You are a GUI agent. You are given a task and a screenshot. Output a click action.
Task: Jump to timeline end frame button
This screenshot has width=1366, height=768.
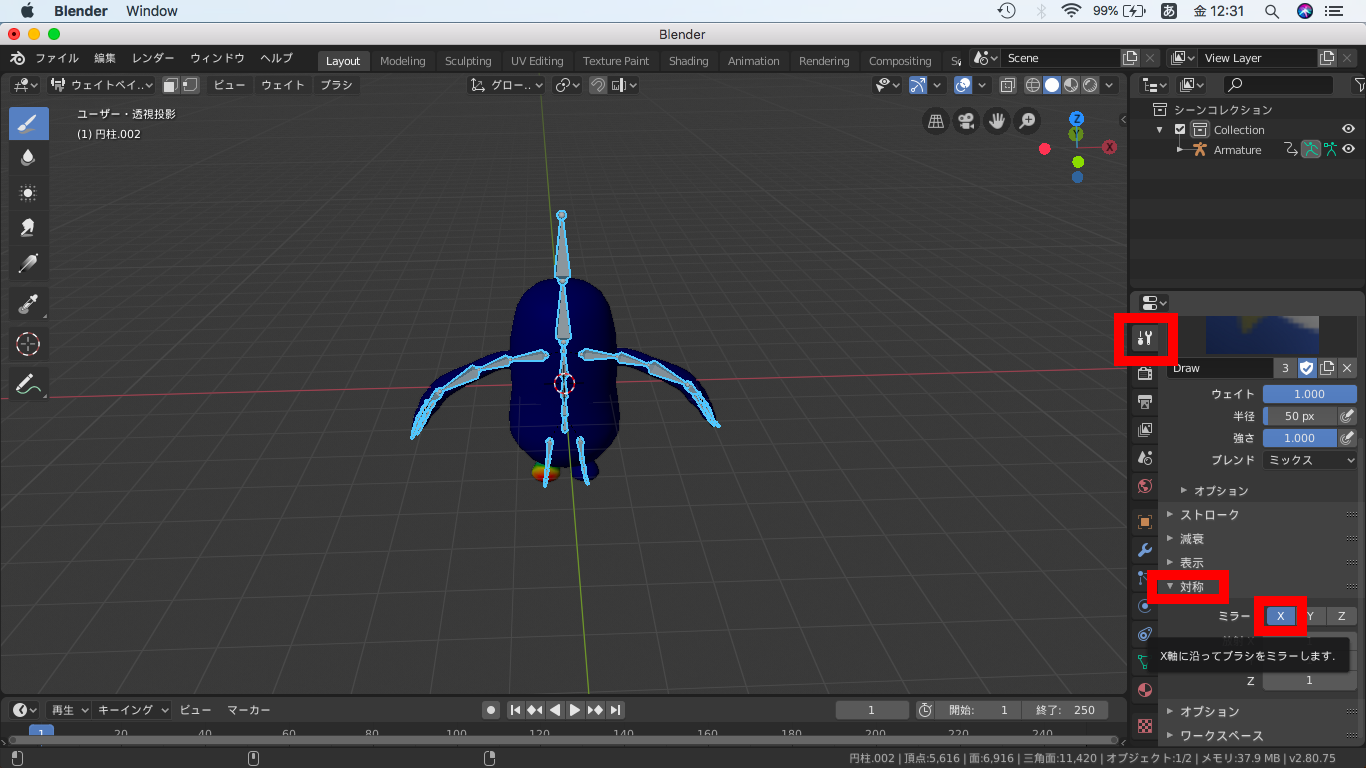coord(616,710)
